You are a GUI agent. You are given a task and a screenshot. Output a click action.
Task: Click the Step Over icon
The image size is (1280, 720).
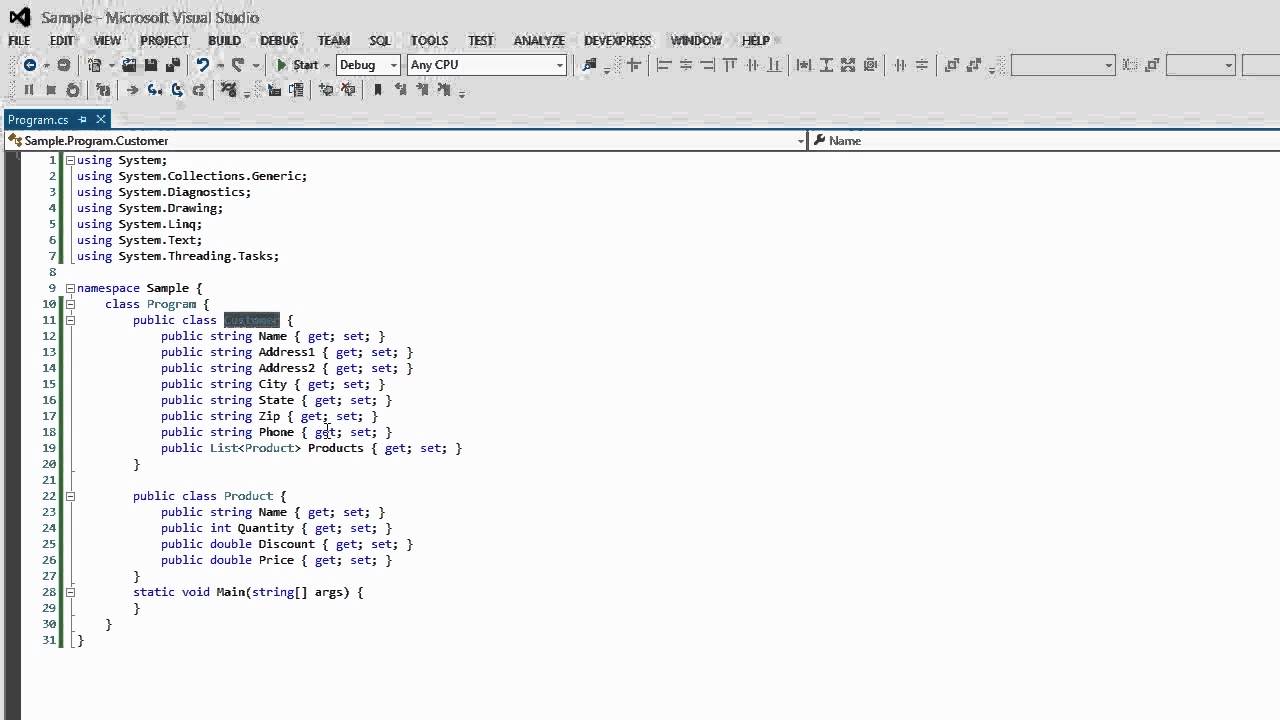coord(177,90)
